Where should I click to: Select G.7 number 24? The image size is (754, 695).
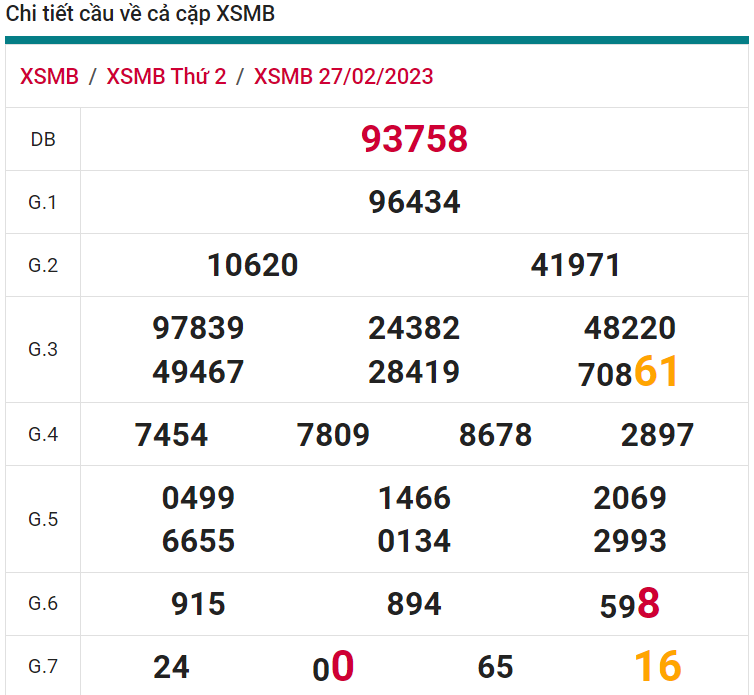point(171,667)
